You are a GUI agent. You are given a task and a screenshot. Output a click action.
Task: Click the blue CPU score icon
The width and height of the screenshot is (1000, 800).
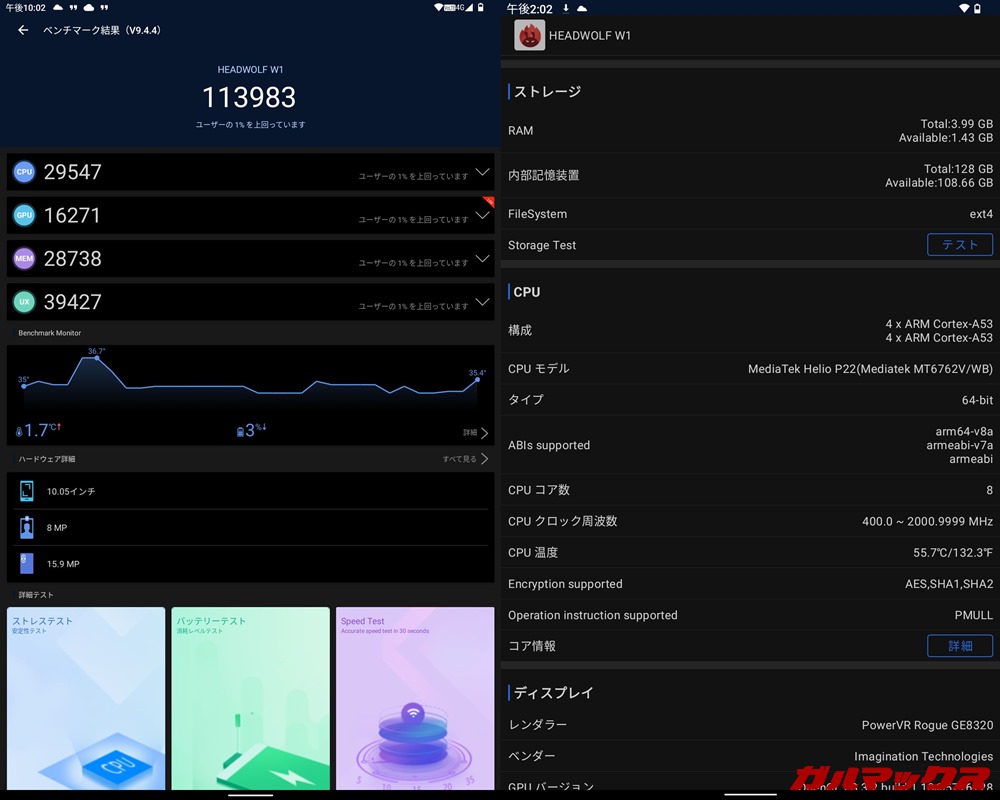(x=24, y=172)
